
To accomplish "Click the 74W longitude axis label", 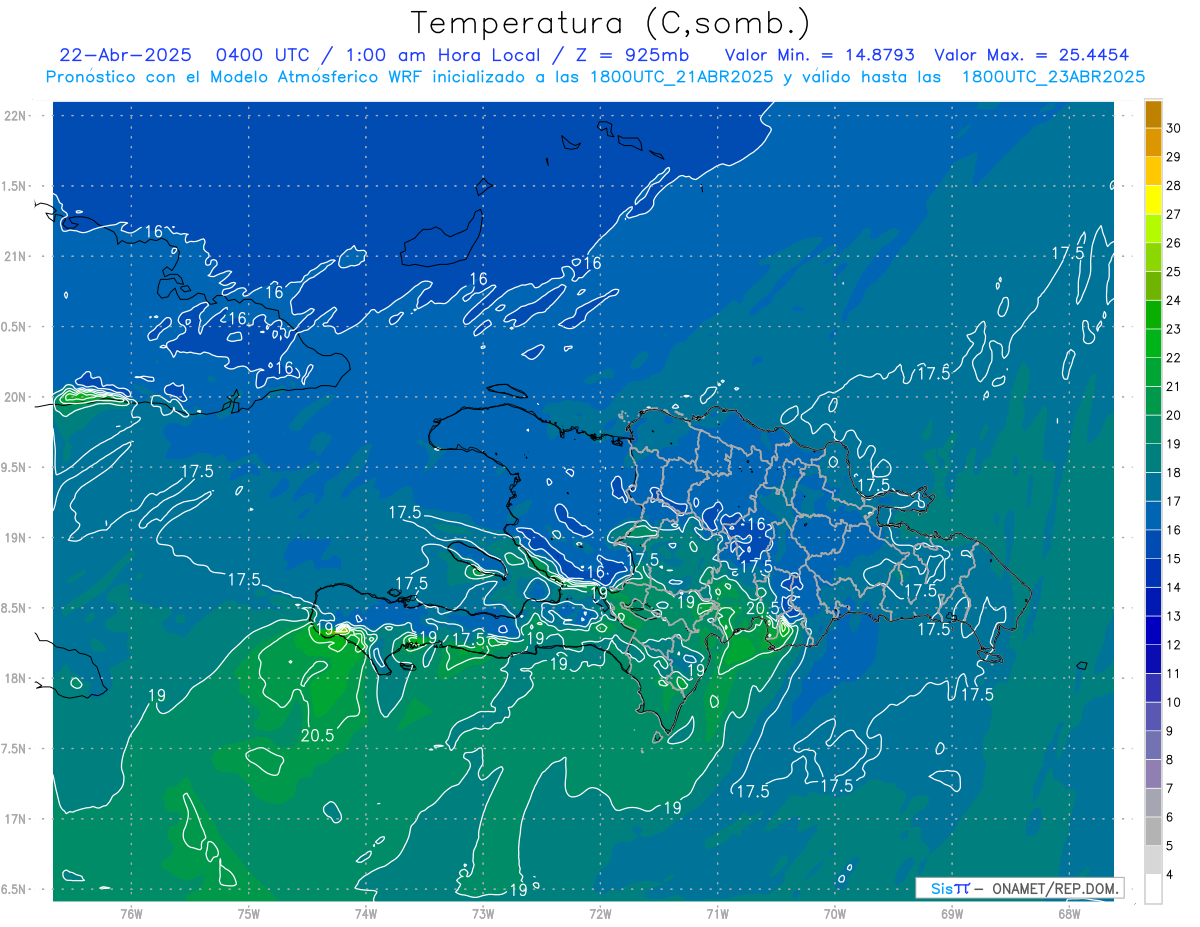I will click(365, 913).
